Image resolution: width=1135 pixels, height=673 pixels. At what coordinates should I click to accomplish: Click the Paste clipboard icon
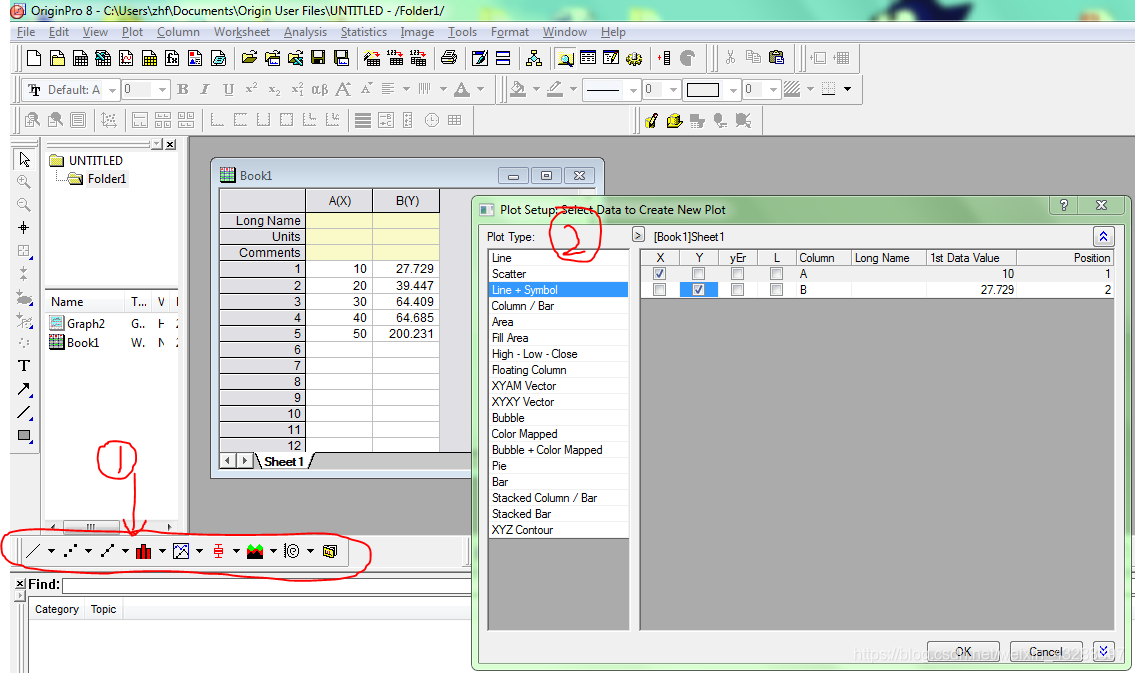[x=777, y=58]
